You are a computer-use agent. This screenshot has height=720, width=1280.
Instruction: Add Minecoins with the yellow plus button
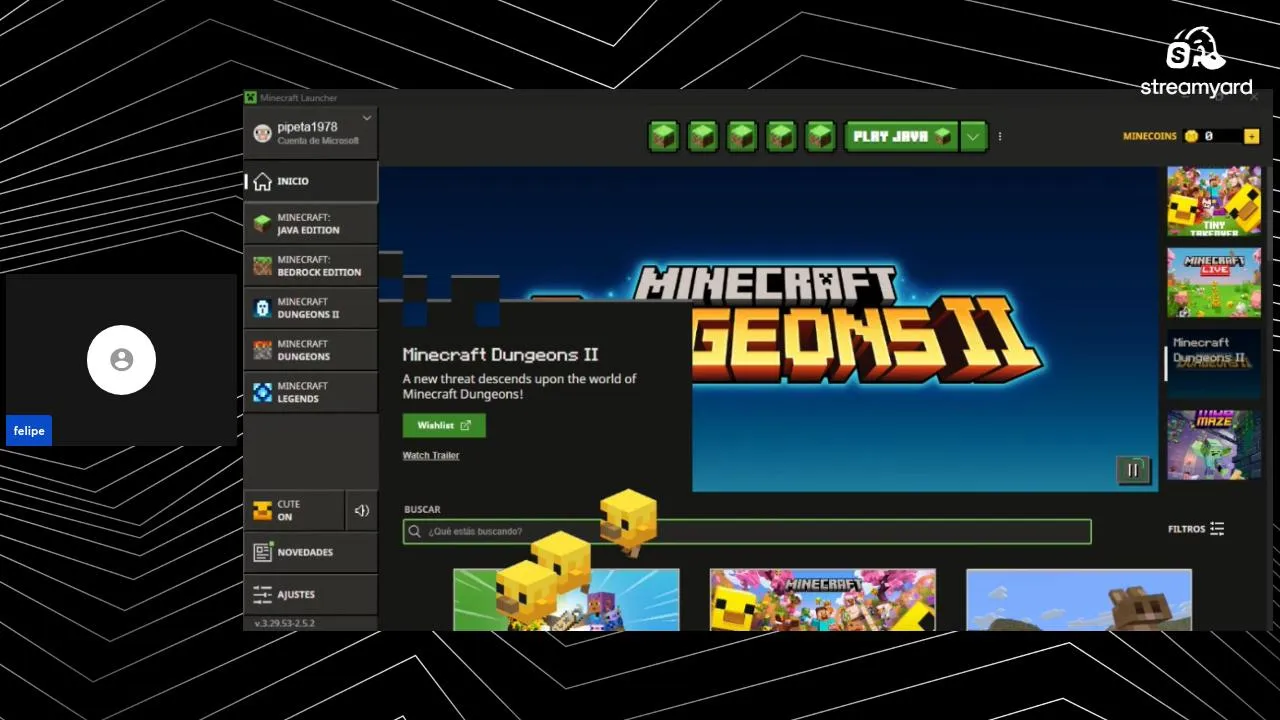1251,136
